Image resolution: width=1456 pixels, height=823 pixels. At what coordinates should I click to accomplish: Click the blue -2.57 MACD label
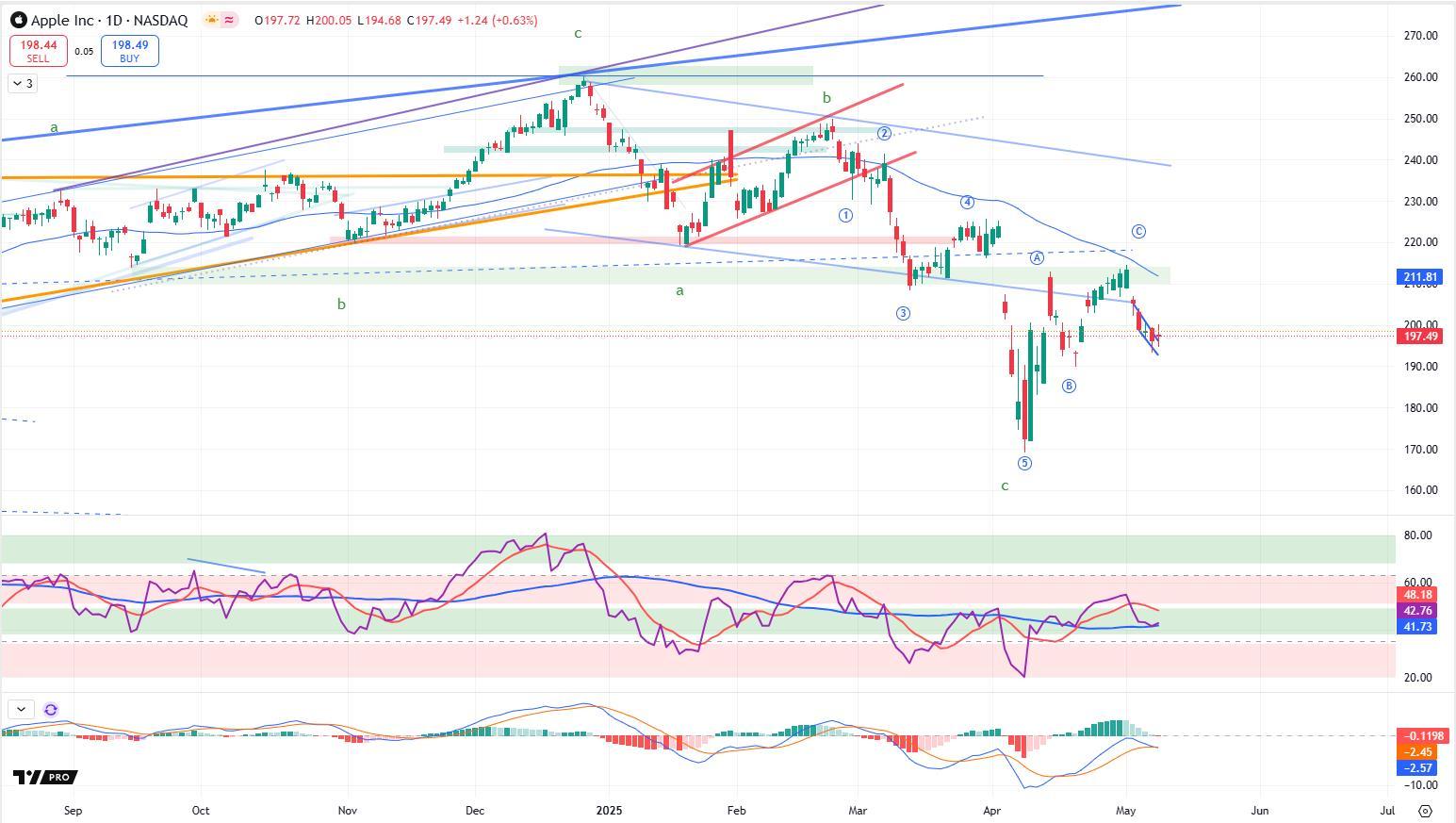pos(1417,768)
